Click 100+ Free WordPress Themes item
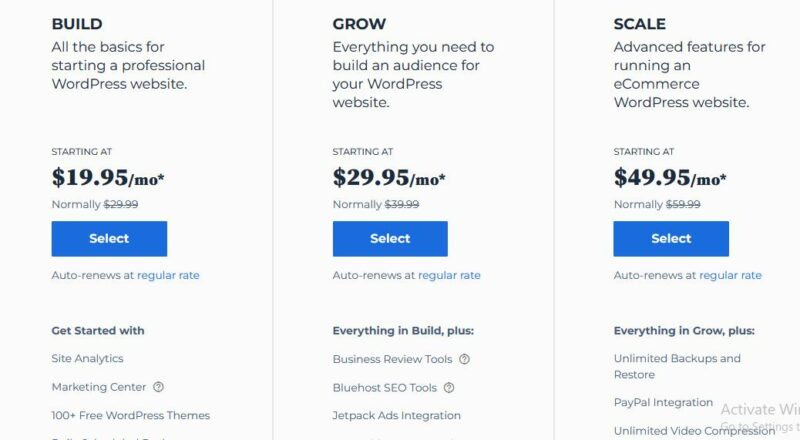 (131, 415)
